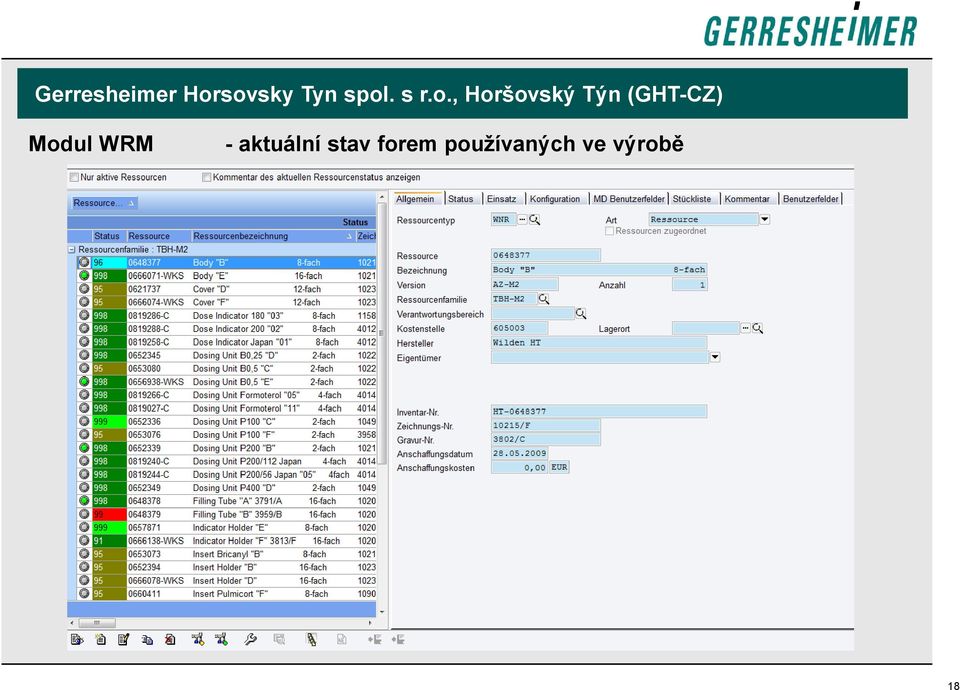Click vertical scrollbar down arrow of resource list
The image size is (960, 690).
click(381, 612)
